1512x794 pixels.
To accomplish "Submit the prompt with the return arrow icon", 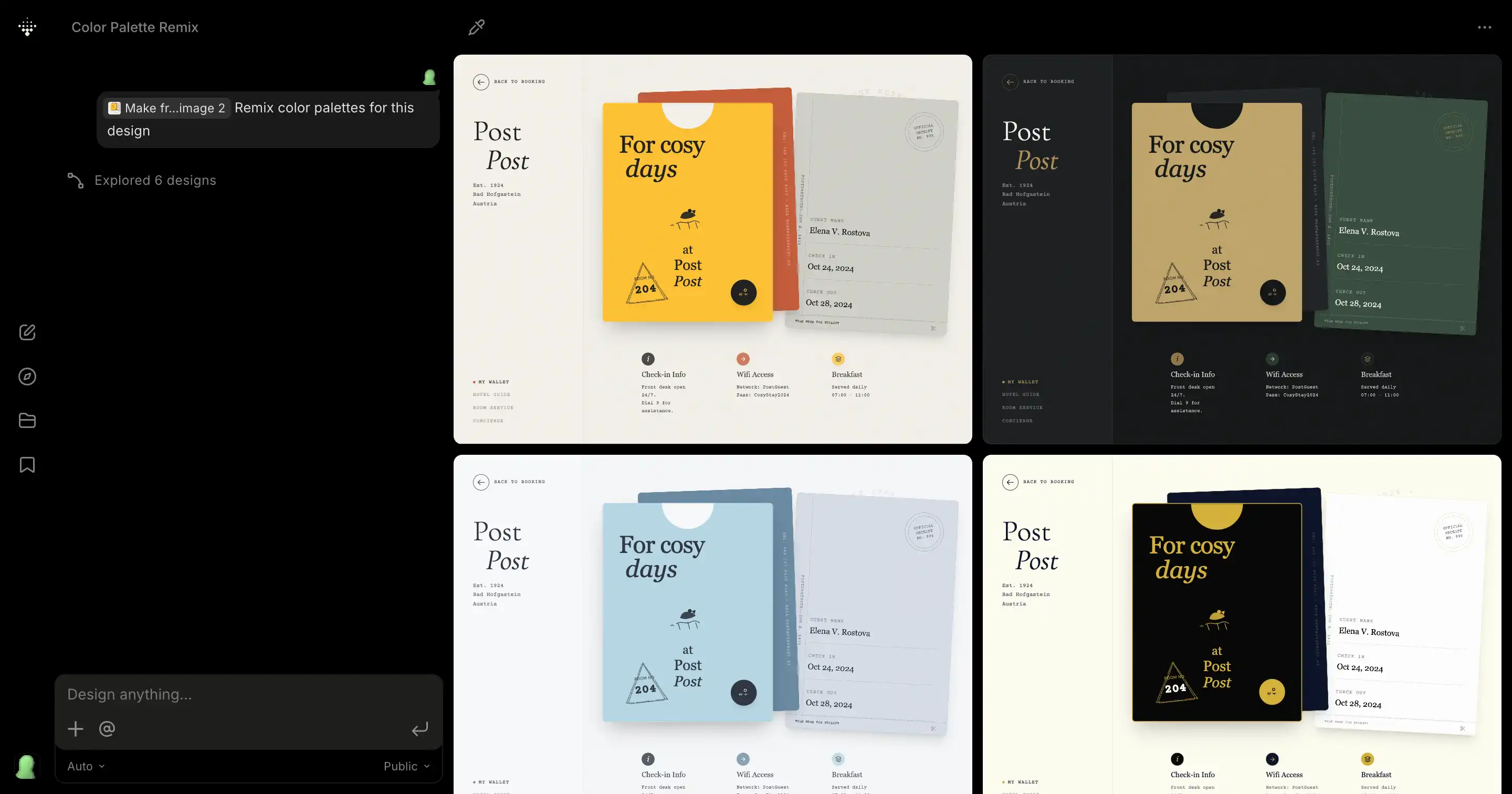I will click(419, 729).
